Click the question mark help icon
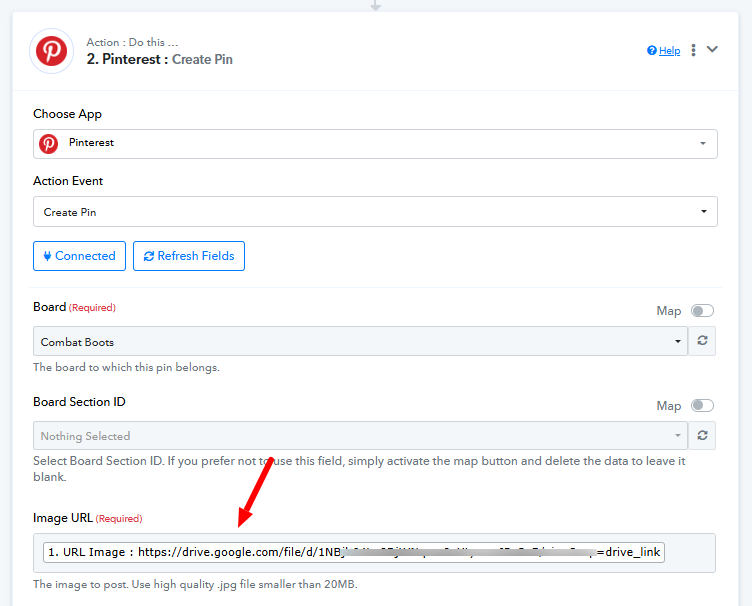 652,50
